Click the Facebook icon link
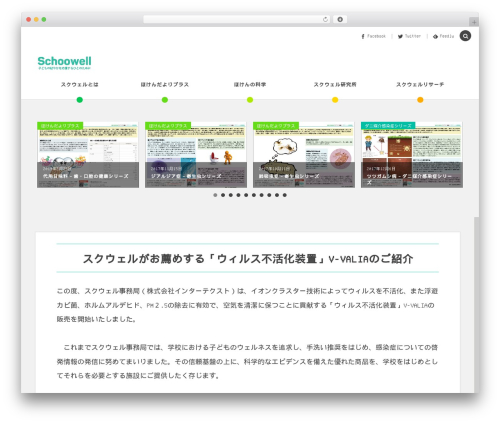The width and height of the screenshot is (500, 423). pyautogui.click(x=363, y=36)
